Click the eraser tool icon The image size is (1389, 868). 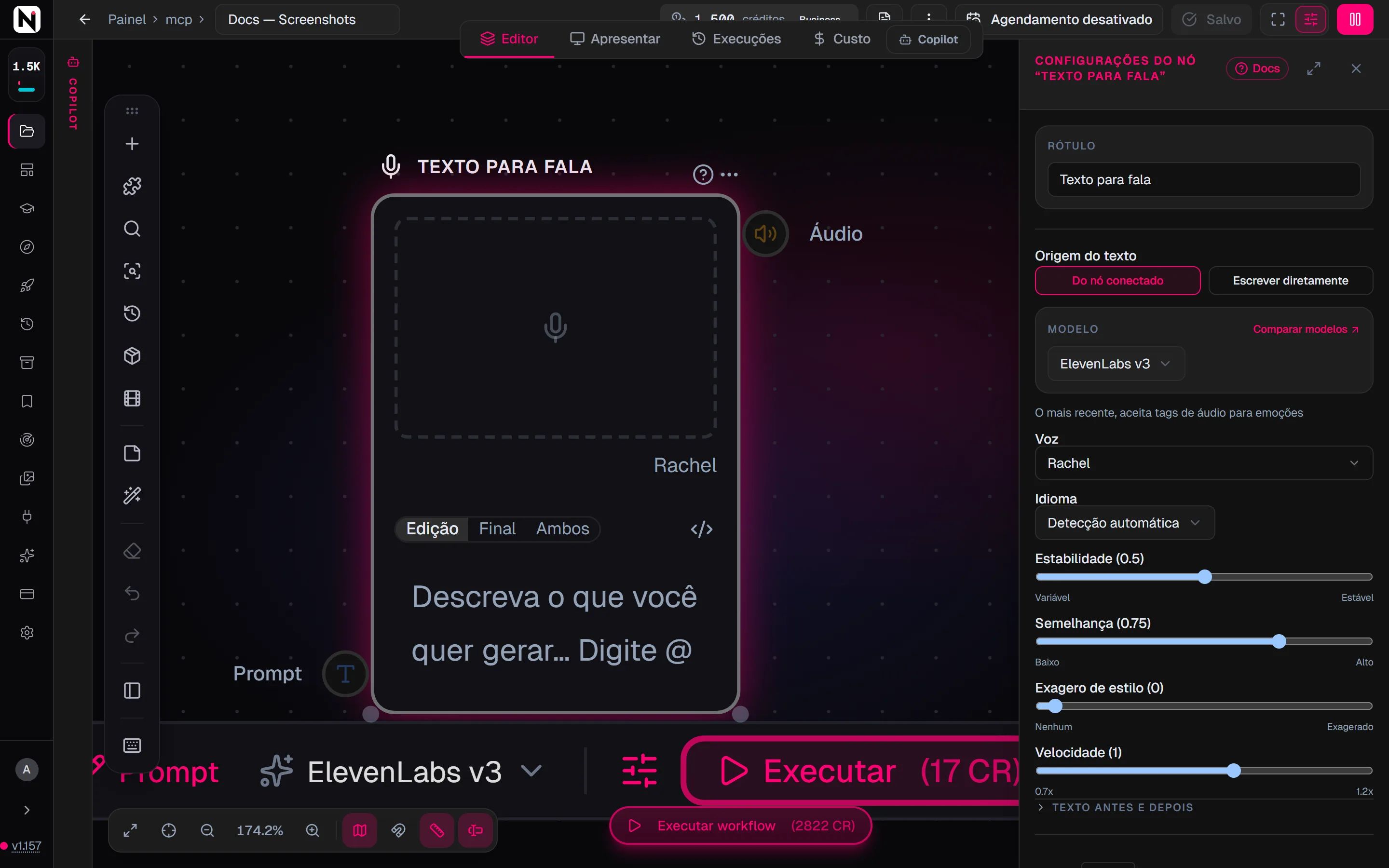click(x=132, y=551)
